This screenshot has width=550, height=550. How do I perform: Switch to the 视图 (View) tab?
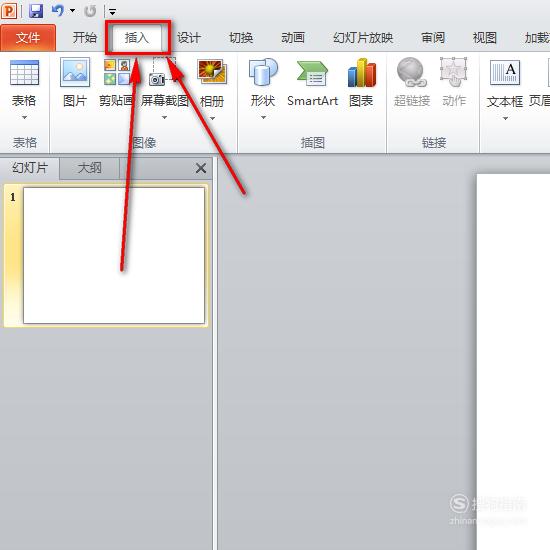click(485, 38)
